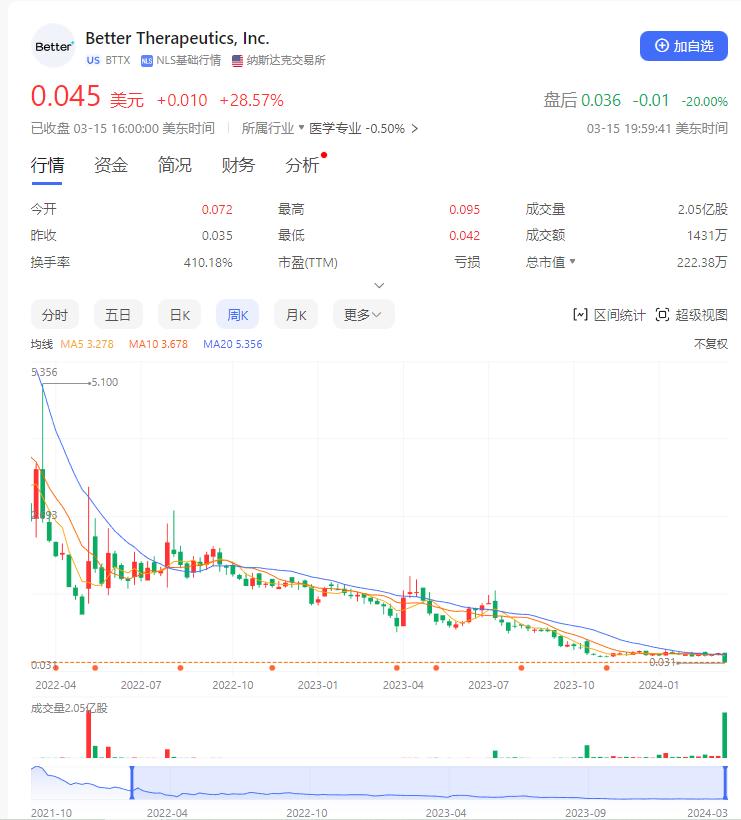Select the 分时 chart period
Viewport: 741px width, 820px height.
click(x=55, y=315)
